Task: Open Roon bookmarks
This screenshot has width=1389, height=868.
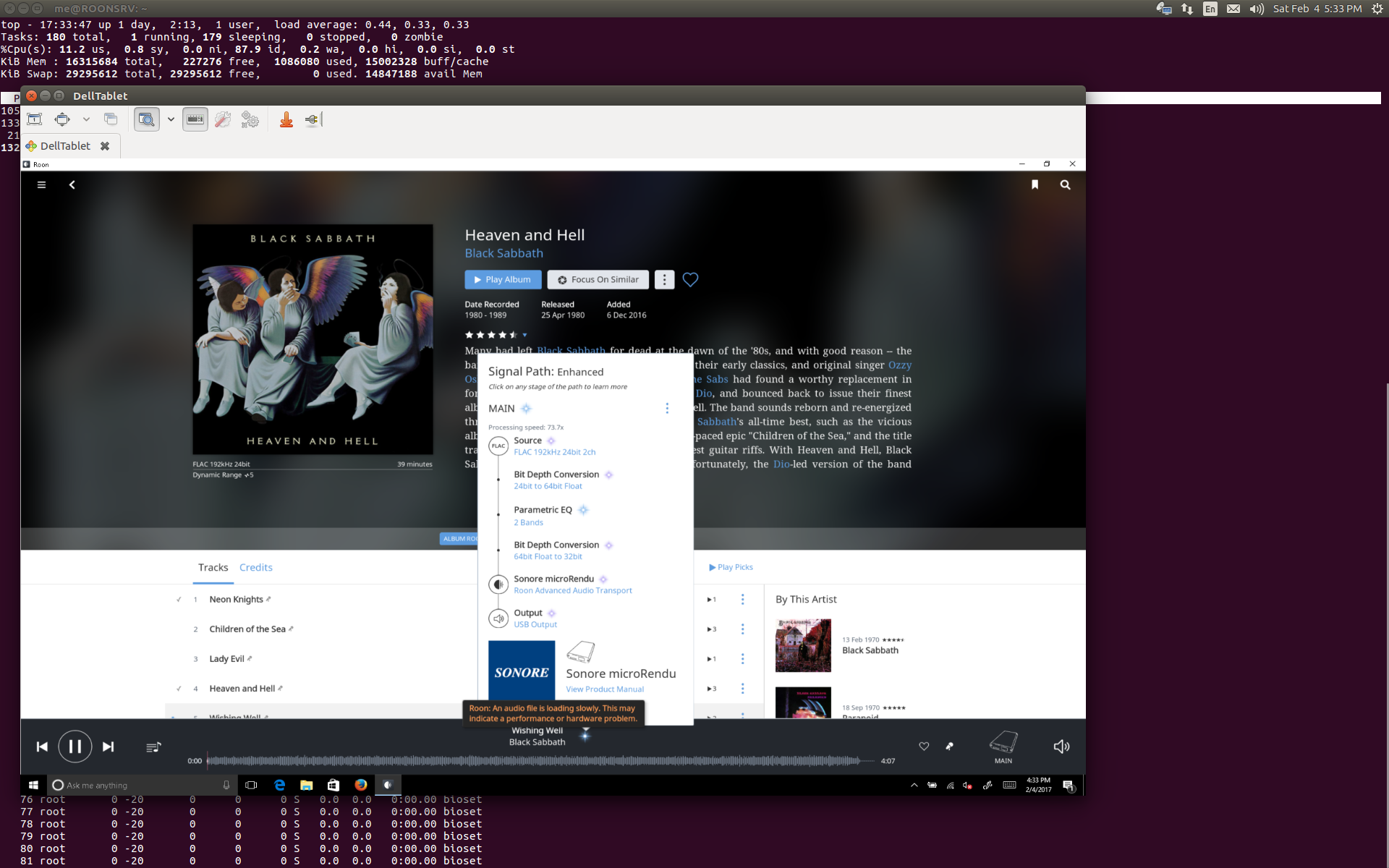Action: point(1035,185)
